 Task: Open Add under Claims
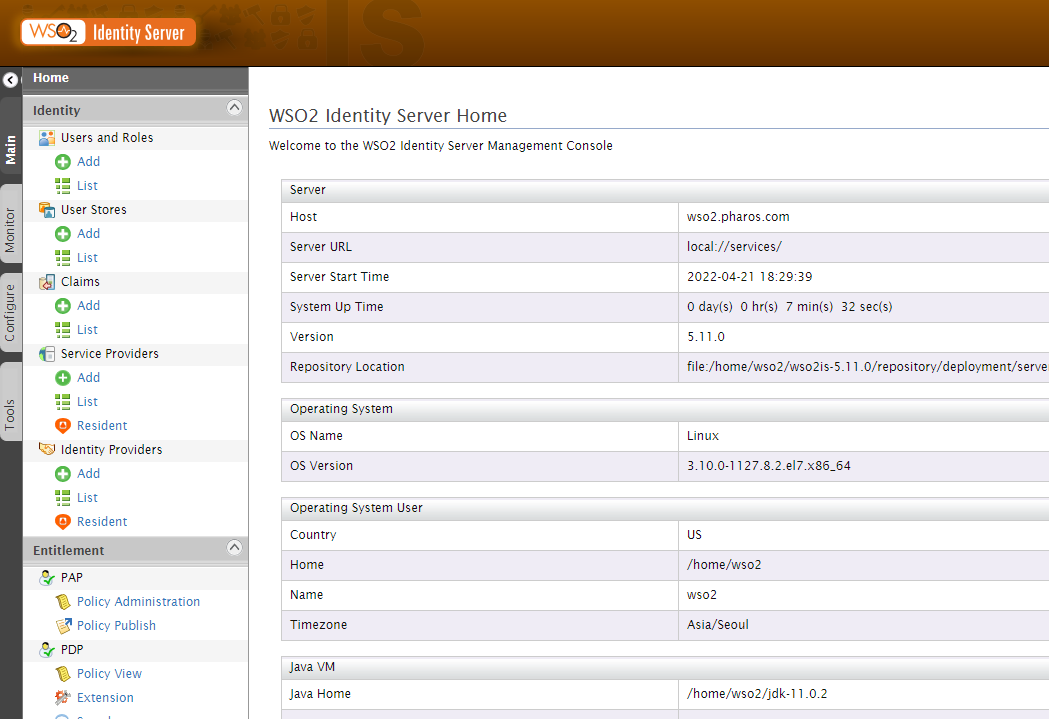click(88, 306)
